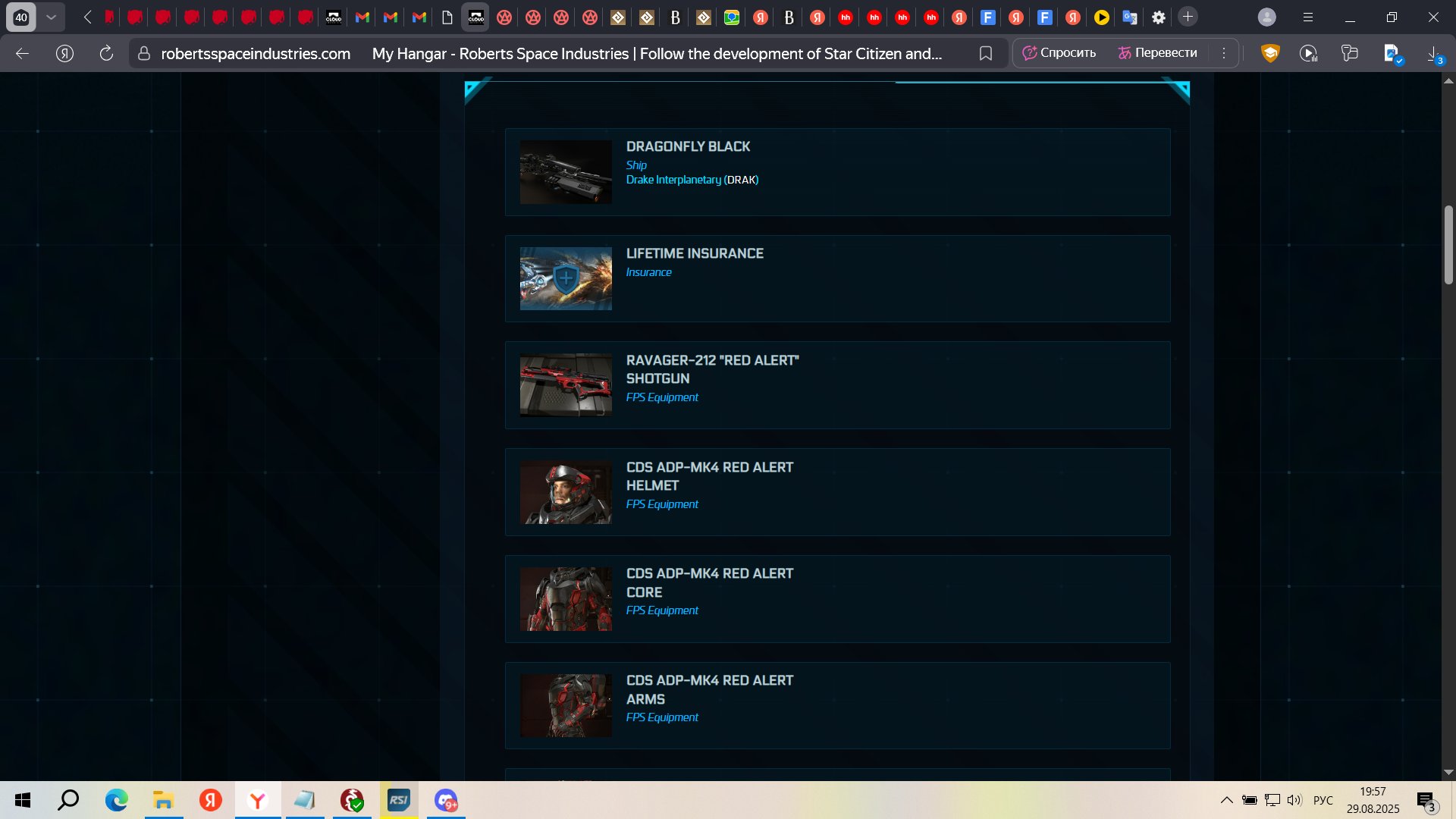The height and width of the screenshot is (819, 1456).
Task: Click the page vertical scrollbar thumb
Action: (x=1448, y=244)
